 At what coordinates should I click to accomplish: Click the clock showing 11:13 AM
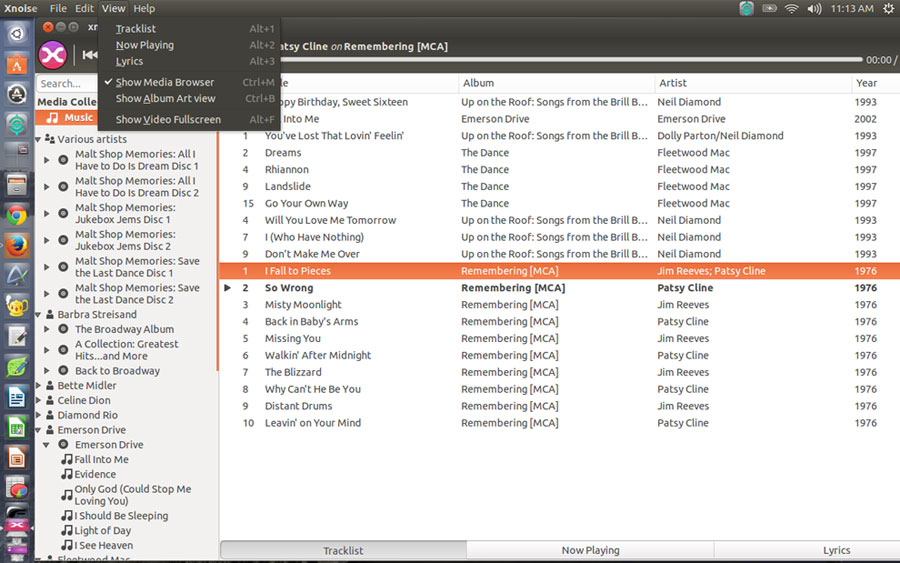[x=852, y=9]
